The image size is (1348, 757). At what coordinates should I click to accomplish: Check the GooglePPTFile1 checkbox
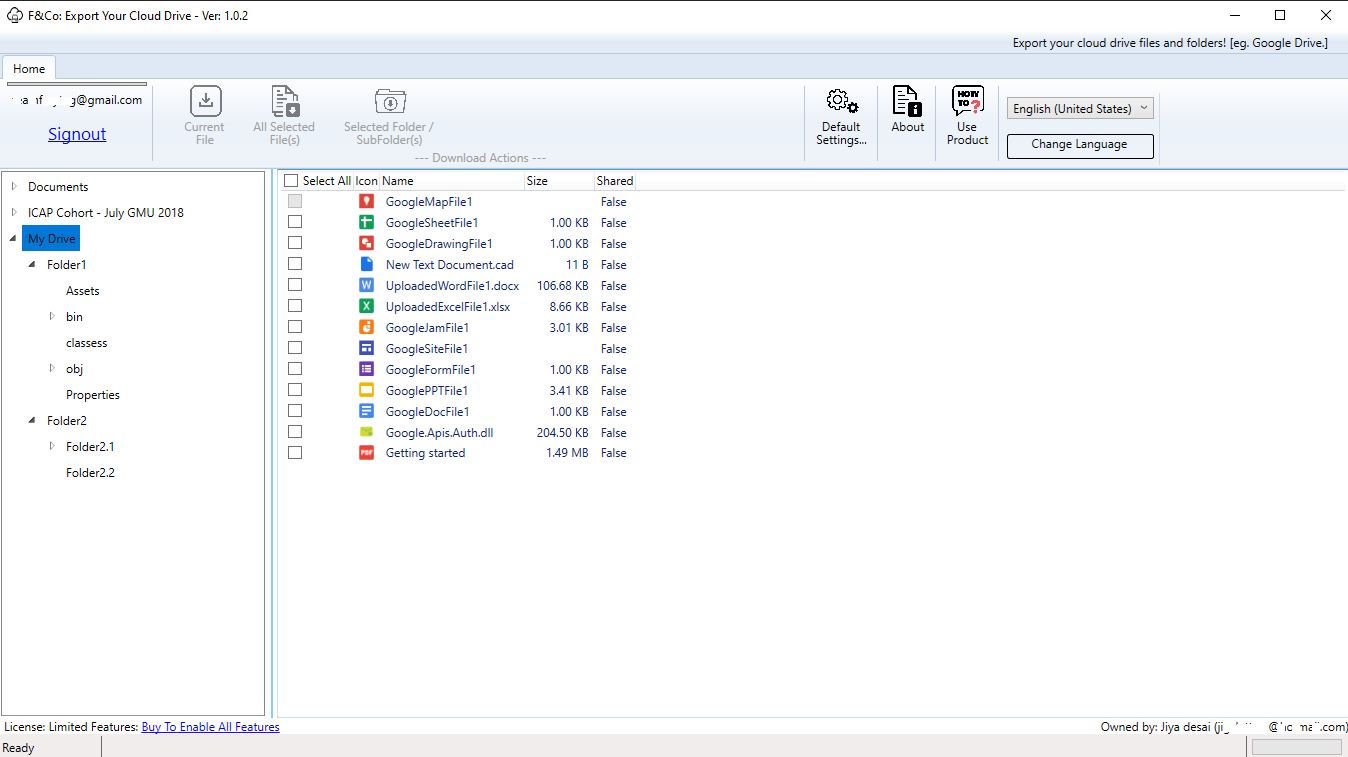click(295, 390)
